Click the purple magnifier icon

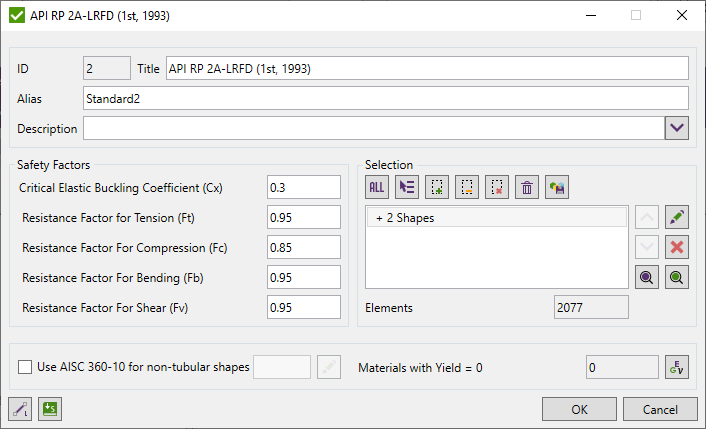pyautogui.click(x=648, y=278)
